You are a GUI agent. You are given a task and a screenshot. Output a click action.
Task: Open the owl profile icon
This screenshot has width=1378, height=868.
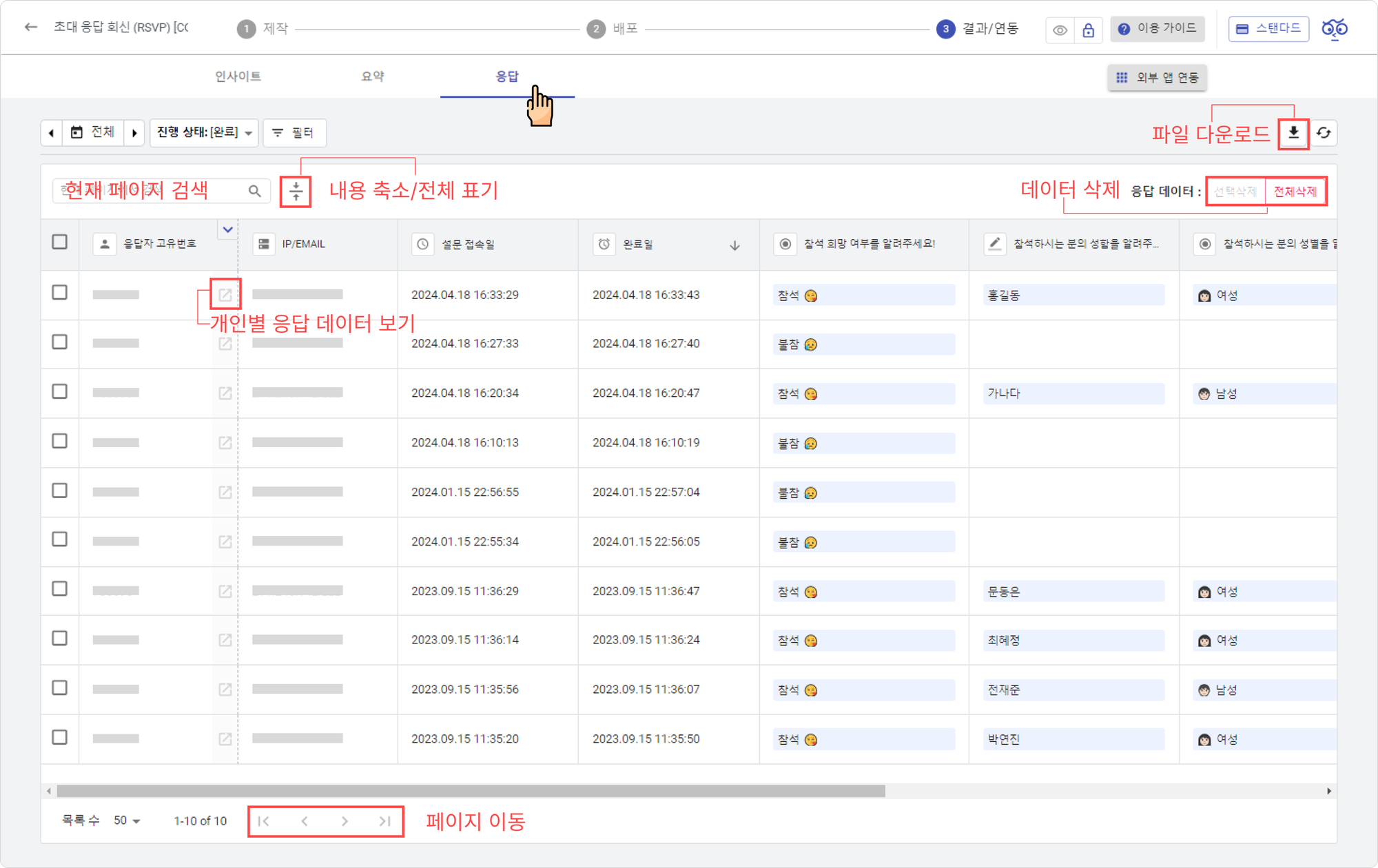[1335, 29]
